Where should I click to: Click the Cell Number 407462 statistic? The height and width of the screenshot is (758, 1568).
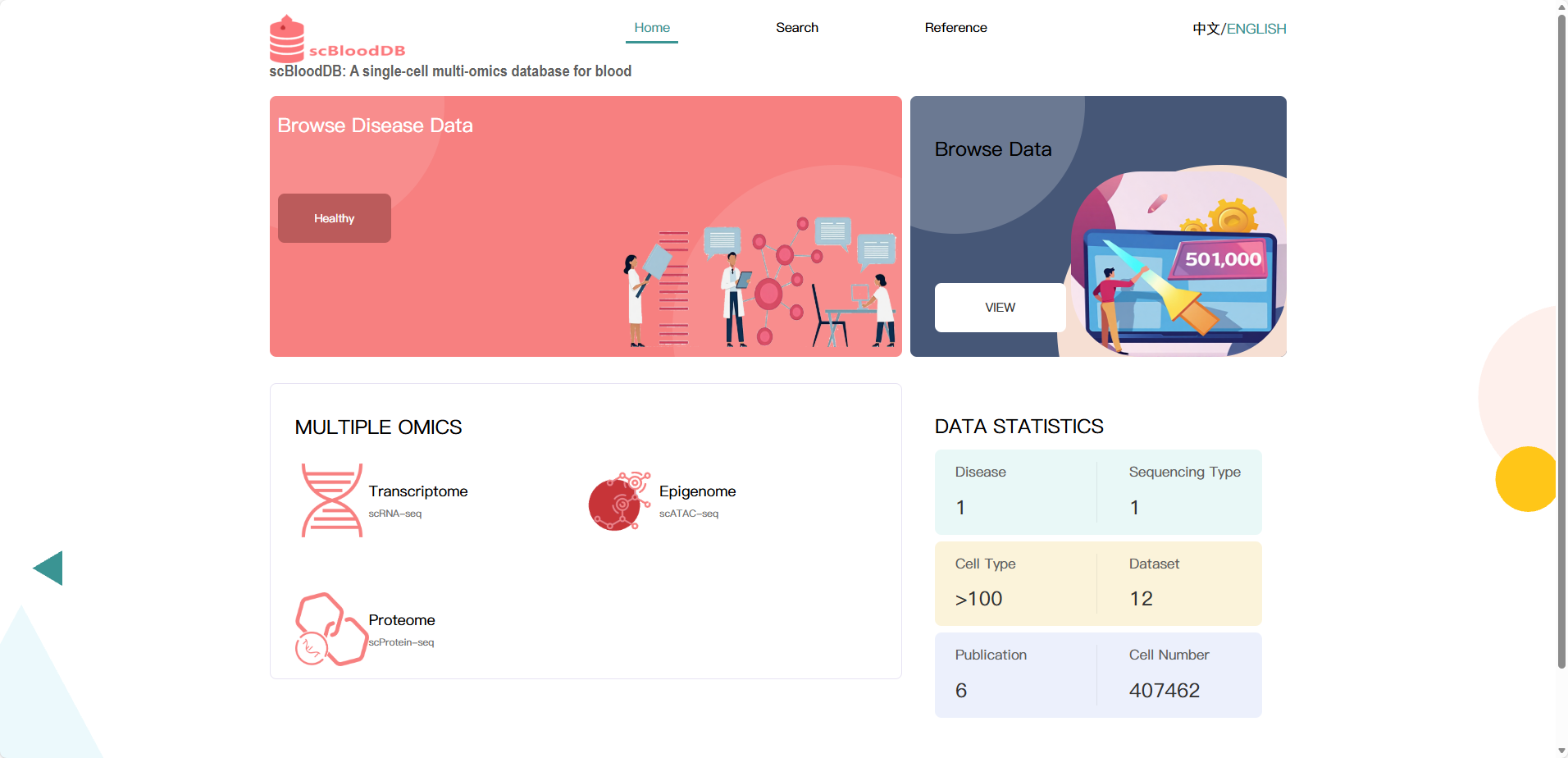pyautogui.click(x=1178, y=674)
